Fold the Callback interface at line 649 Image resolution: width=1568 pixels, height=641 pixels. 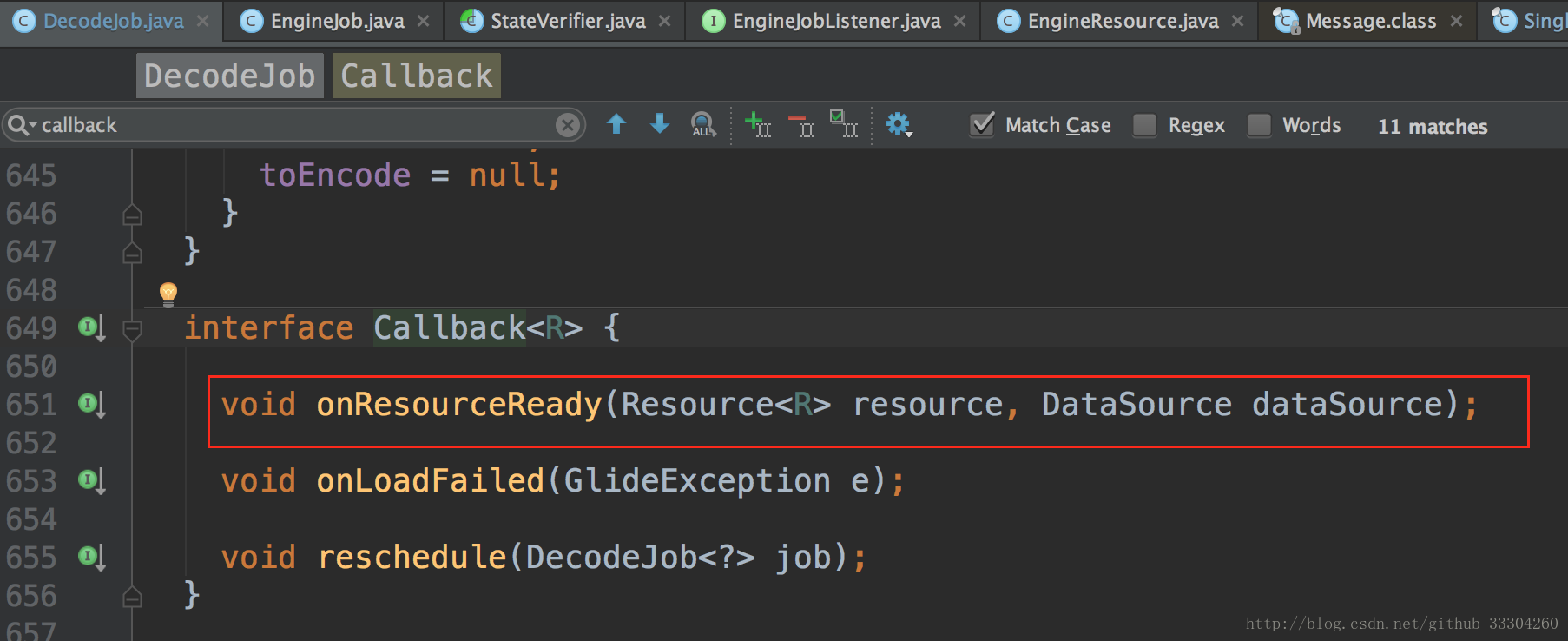tap(132, 330)
